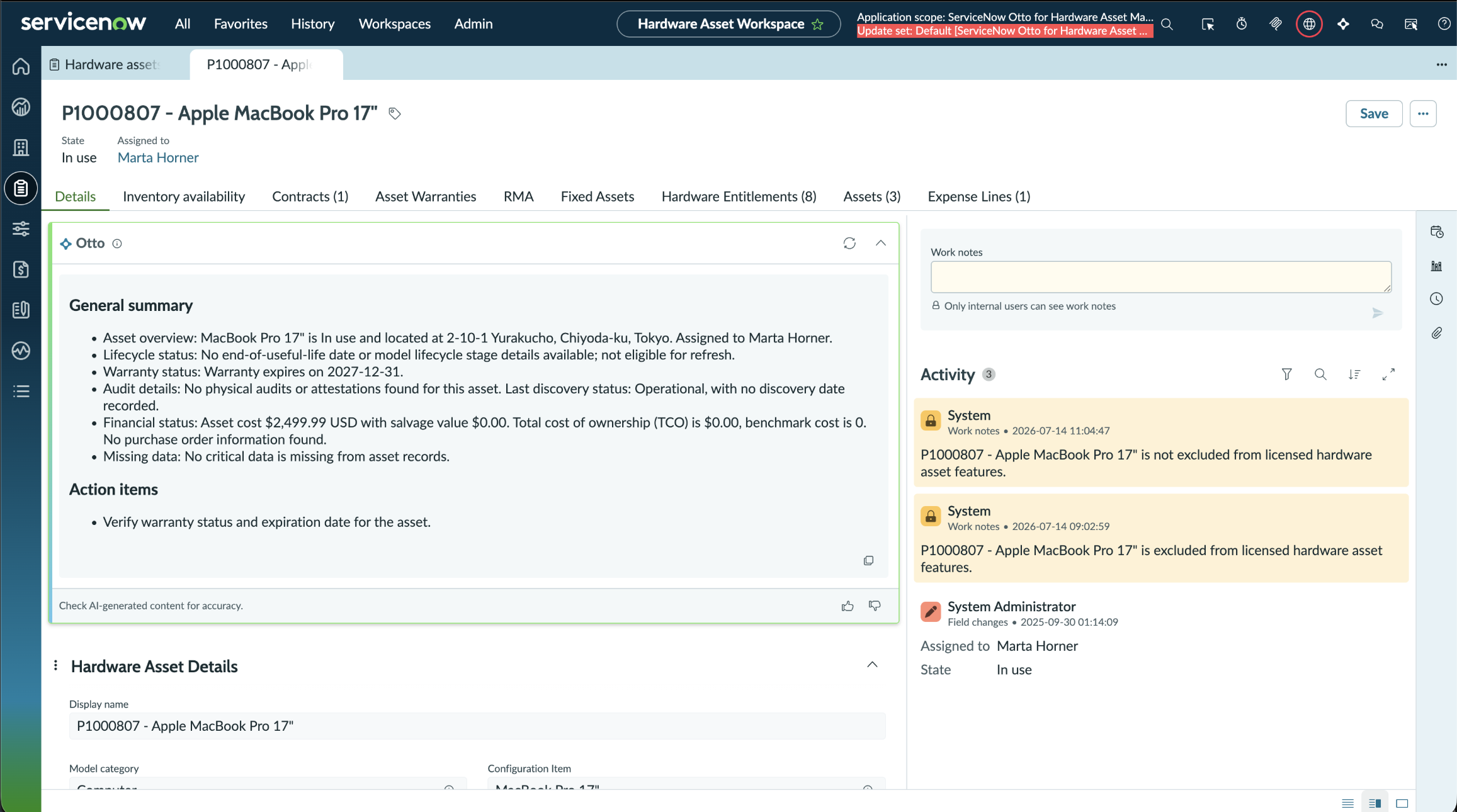Sort the Activity stream order

pos(1354,375)
